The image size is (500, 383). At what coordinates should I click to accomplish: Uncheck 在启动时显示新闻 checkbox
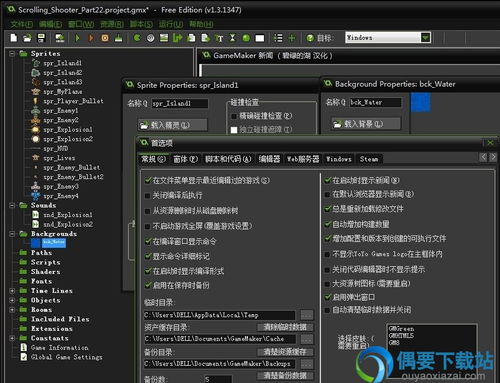tap(328, 180)
